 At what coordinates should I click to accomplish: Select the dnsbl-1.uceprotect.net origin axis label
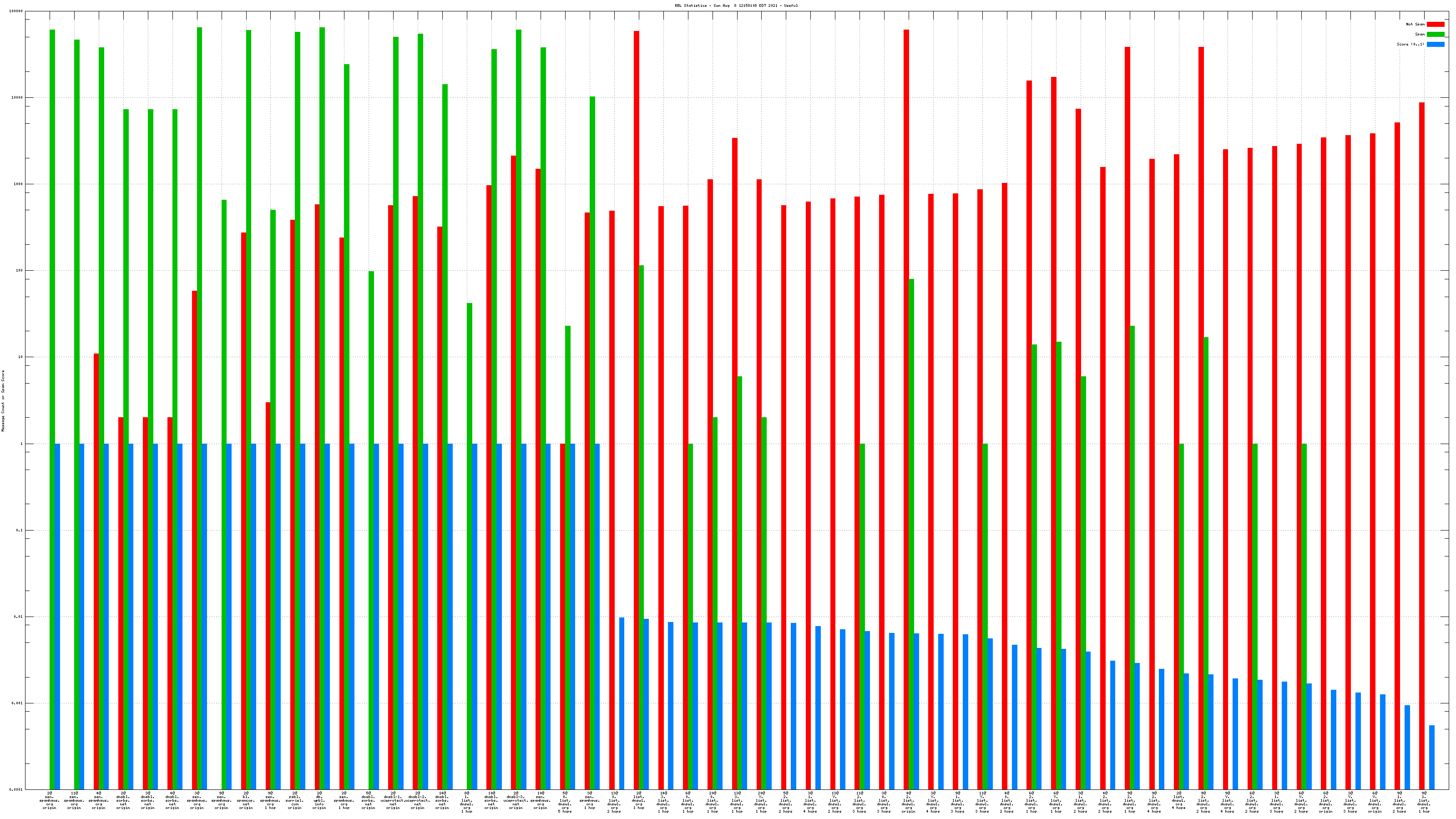(393, 801)
